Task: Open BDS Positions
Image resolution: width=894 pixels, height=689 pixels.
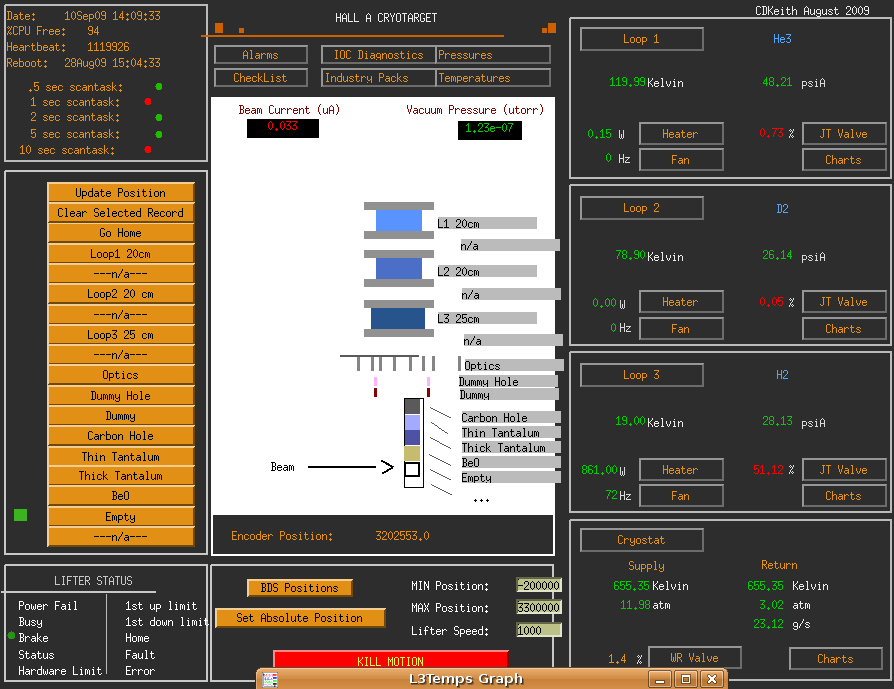Action: [300, 588]
